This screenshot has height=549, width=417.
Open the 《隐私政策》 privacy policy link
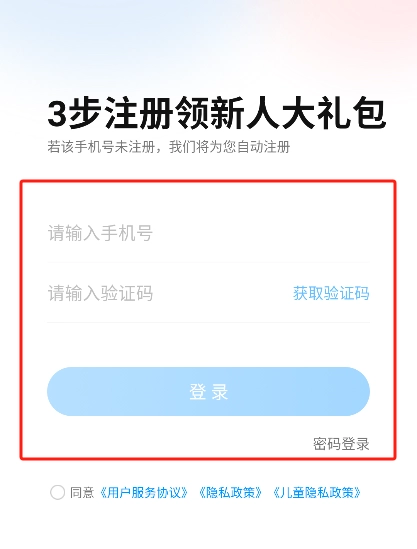pyautogui.click(x=230, y=493)
